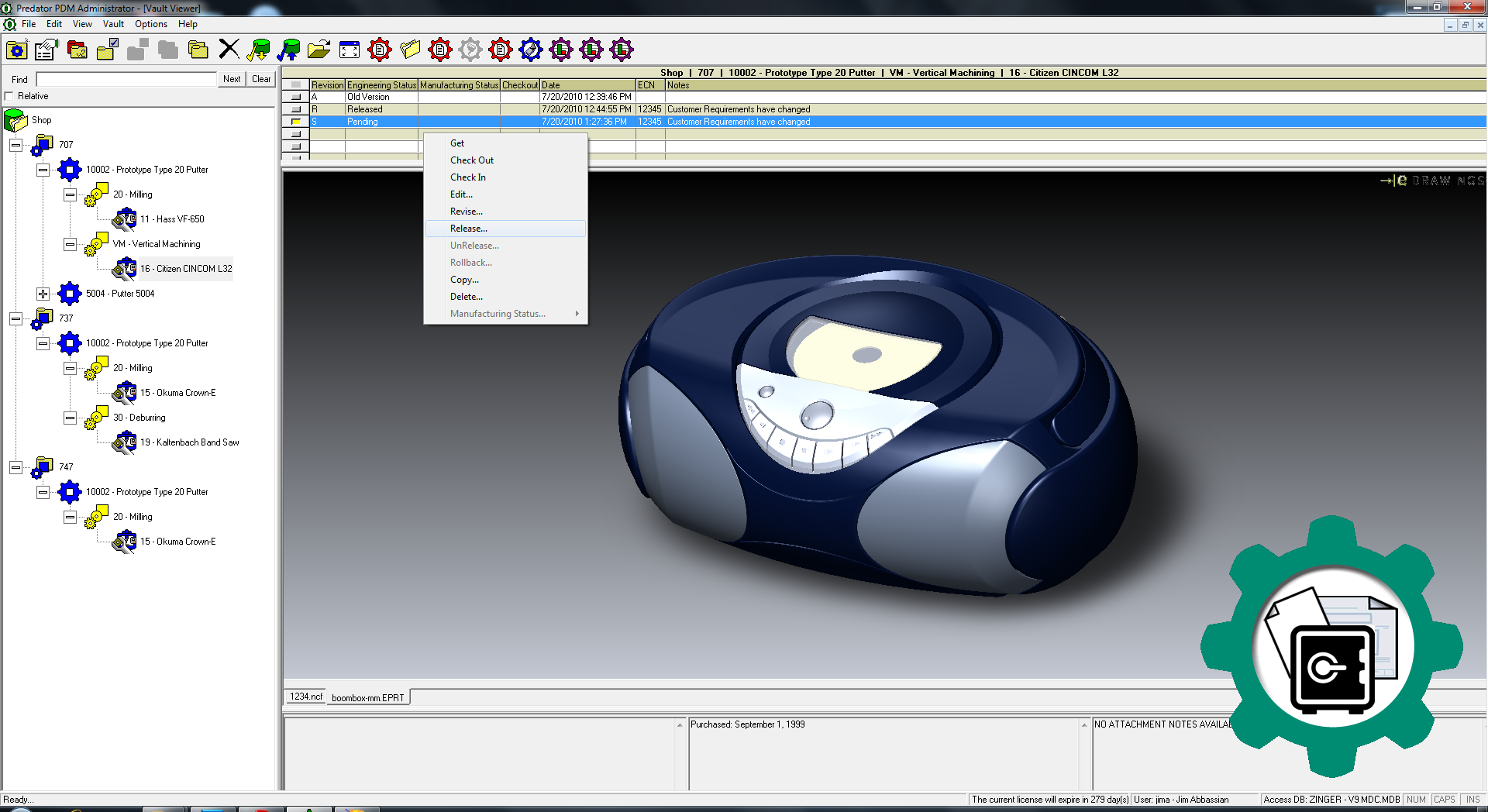The image size is (1488, 812).
Task: Switch to the boombox-mm.EPRT tab
Action: (x=368, y=697)
